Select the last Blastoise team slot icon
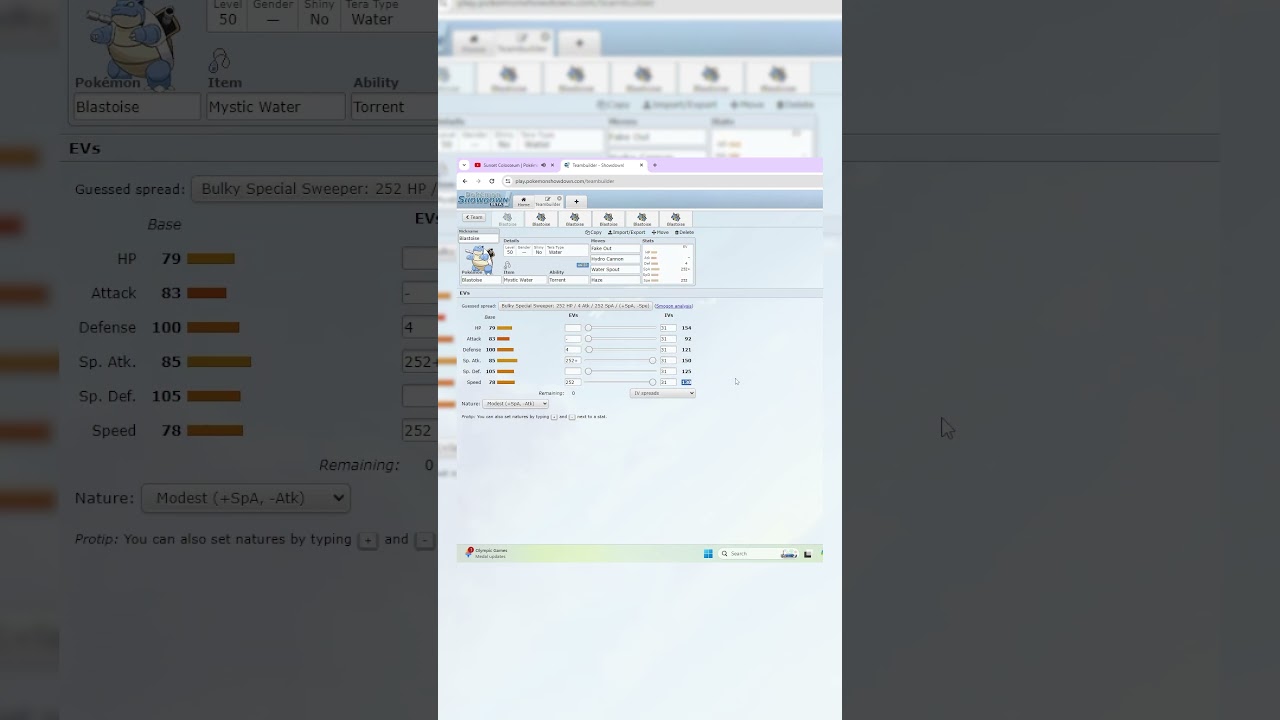The image size is (1280, 720). [x=676, y=219]
